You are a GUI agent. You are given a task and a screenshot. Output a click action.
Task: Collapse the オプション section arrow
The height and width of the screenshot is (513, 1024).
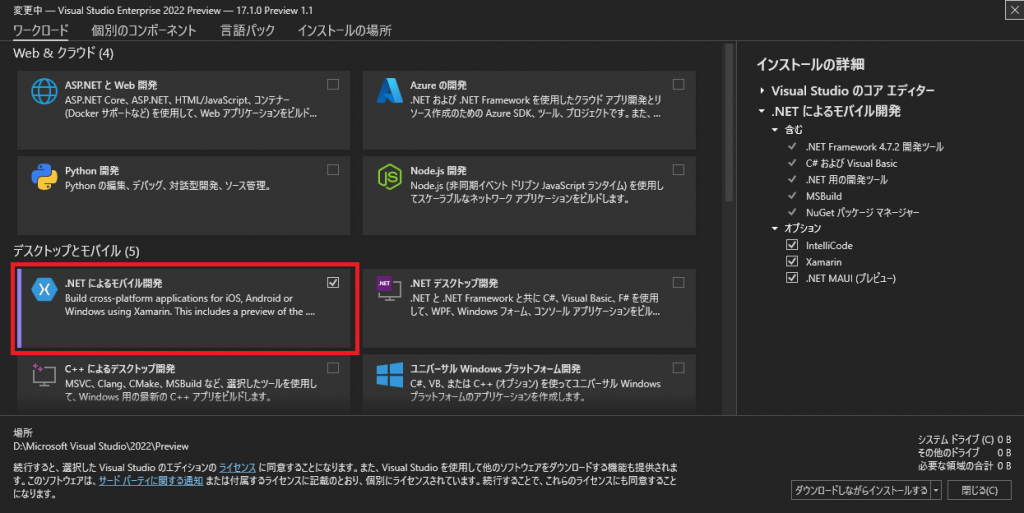click(x=775, y=228)
